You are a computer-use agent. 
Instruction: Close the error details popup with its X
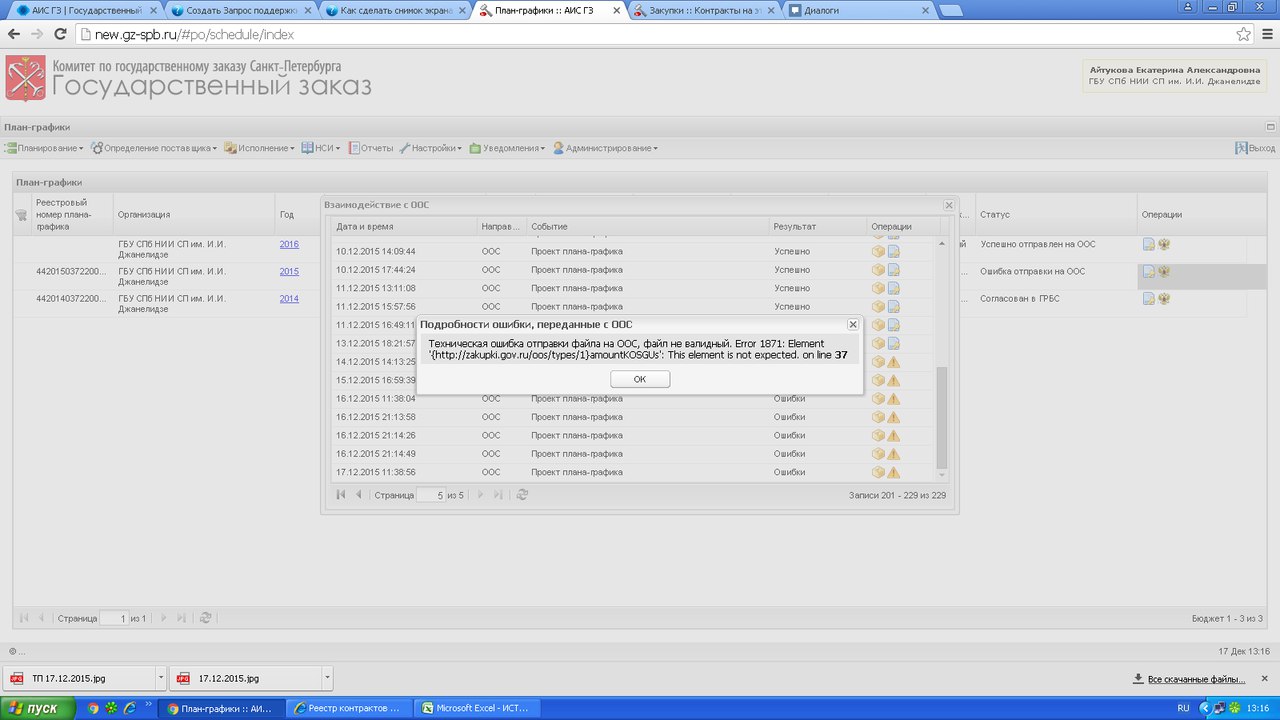point(853,324)
